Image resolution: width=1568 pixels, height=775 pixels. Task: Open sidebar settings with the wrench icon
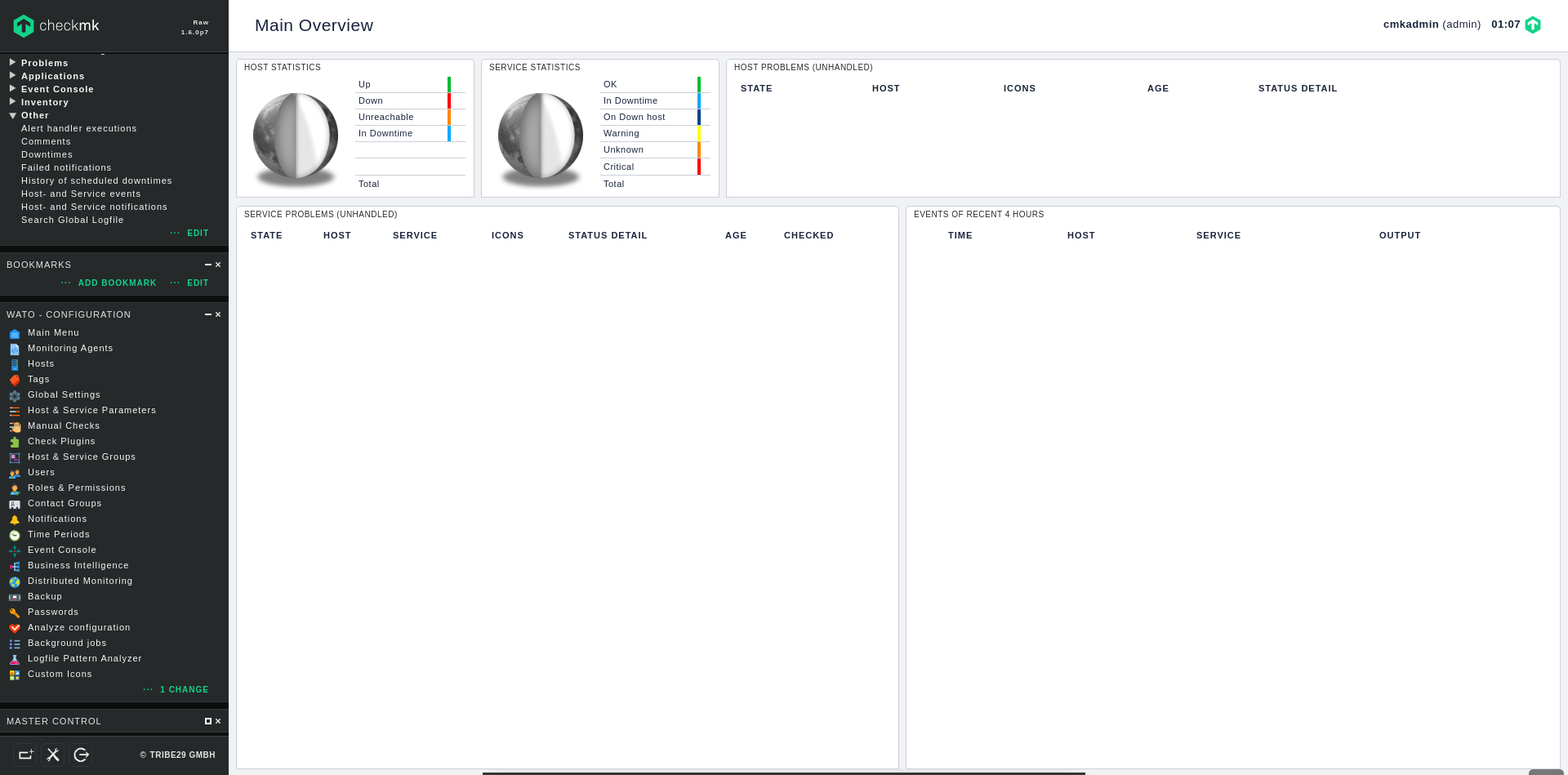click(x=53, y=755)
